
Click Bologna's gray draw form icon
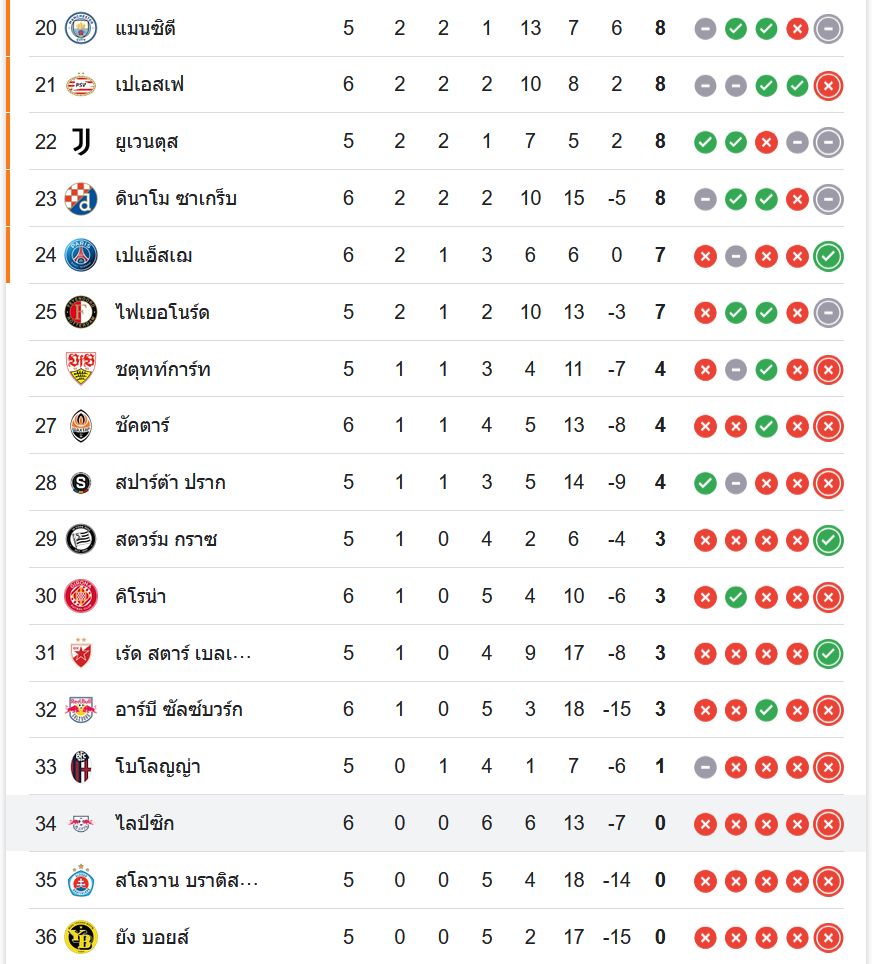705,767
